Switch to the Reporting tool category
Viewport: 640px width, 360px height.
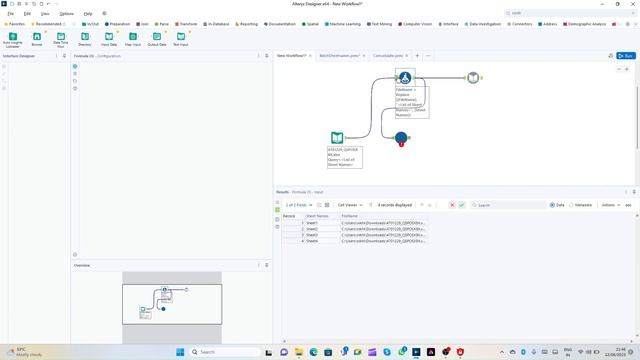point(247,24)
